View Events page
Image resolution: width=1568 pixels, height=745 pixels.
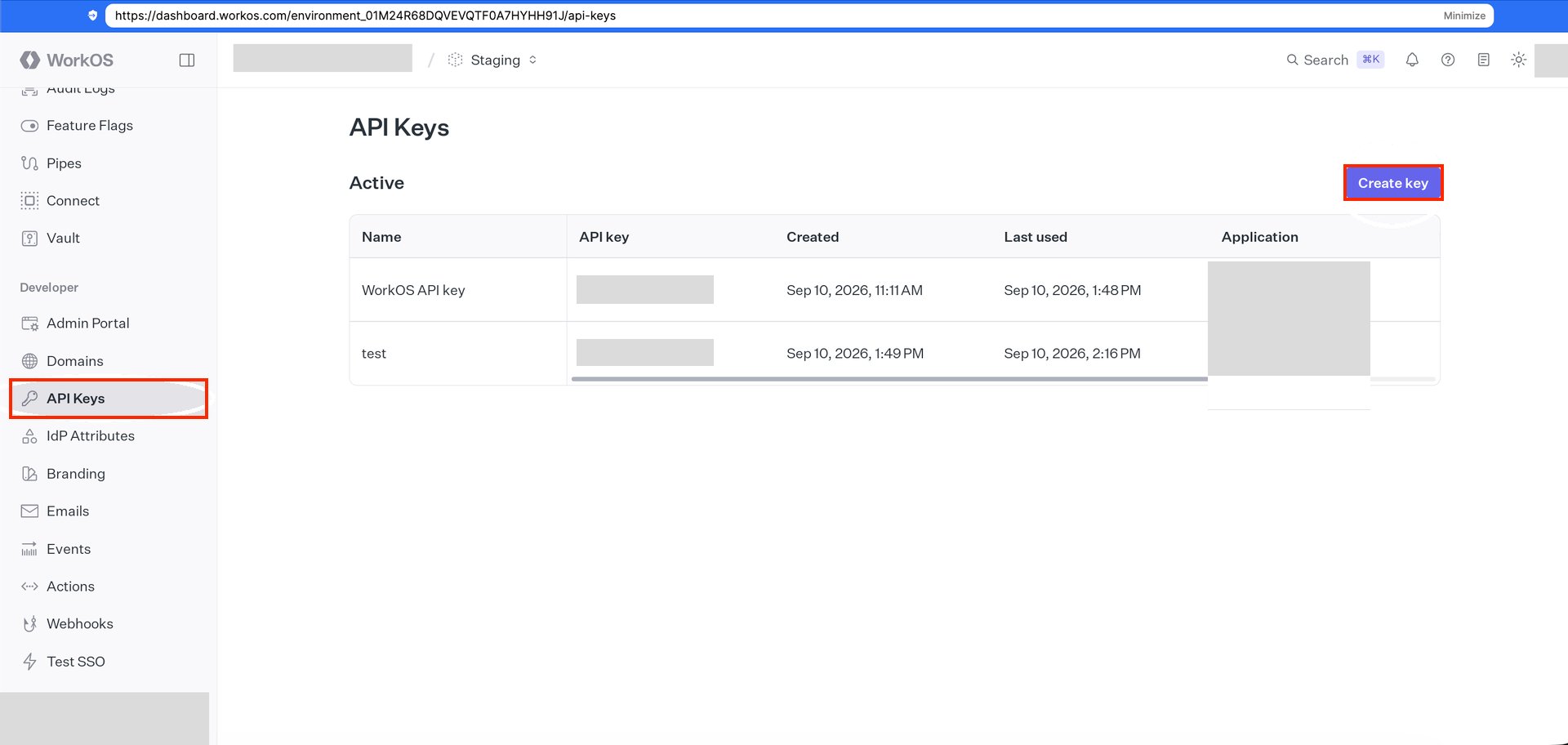click(69, 549)
